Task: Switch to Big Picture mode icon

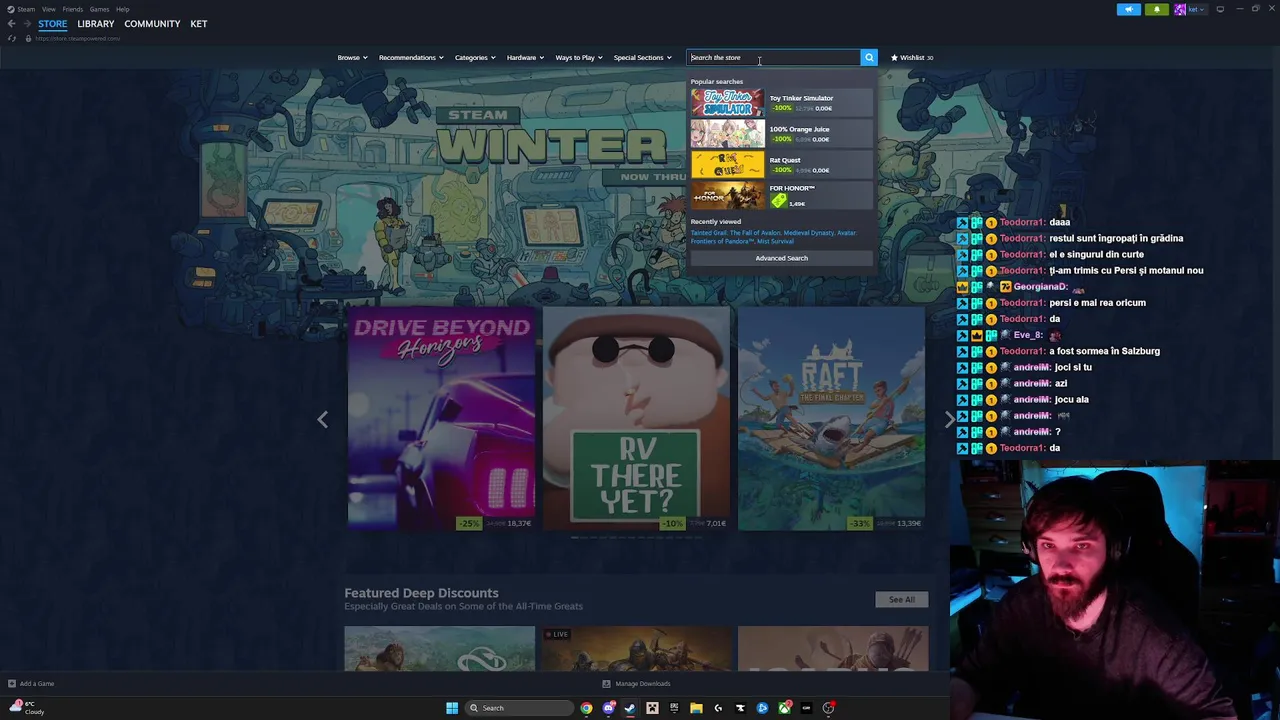Action: click(x=1220, y=9)
